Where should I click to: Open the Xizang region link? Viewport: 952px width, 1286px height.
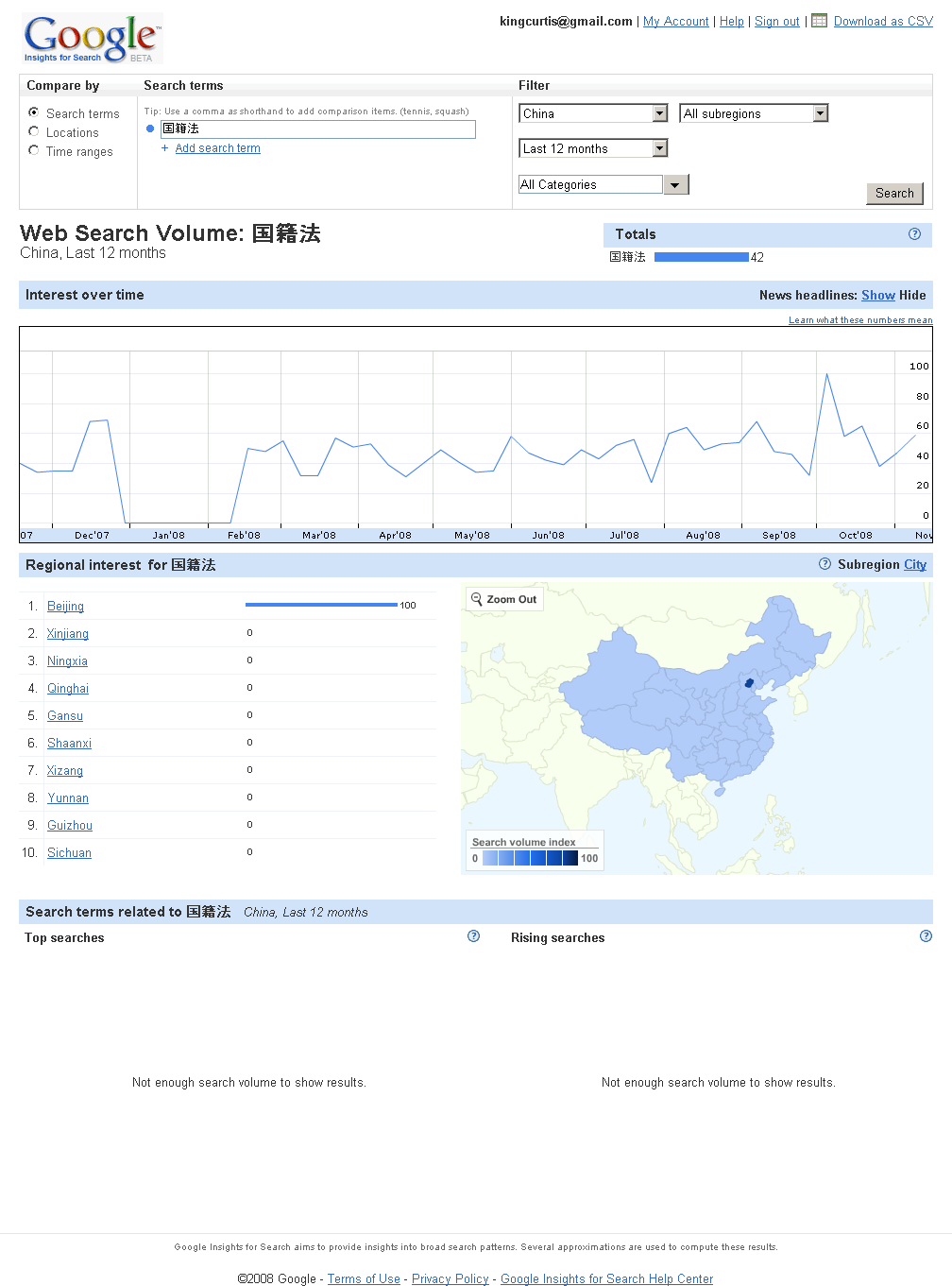point(65,771)
